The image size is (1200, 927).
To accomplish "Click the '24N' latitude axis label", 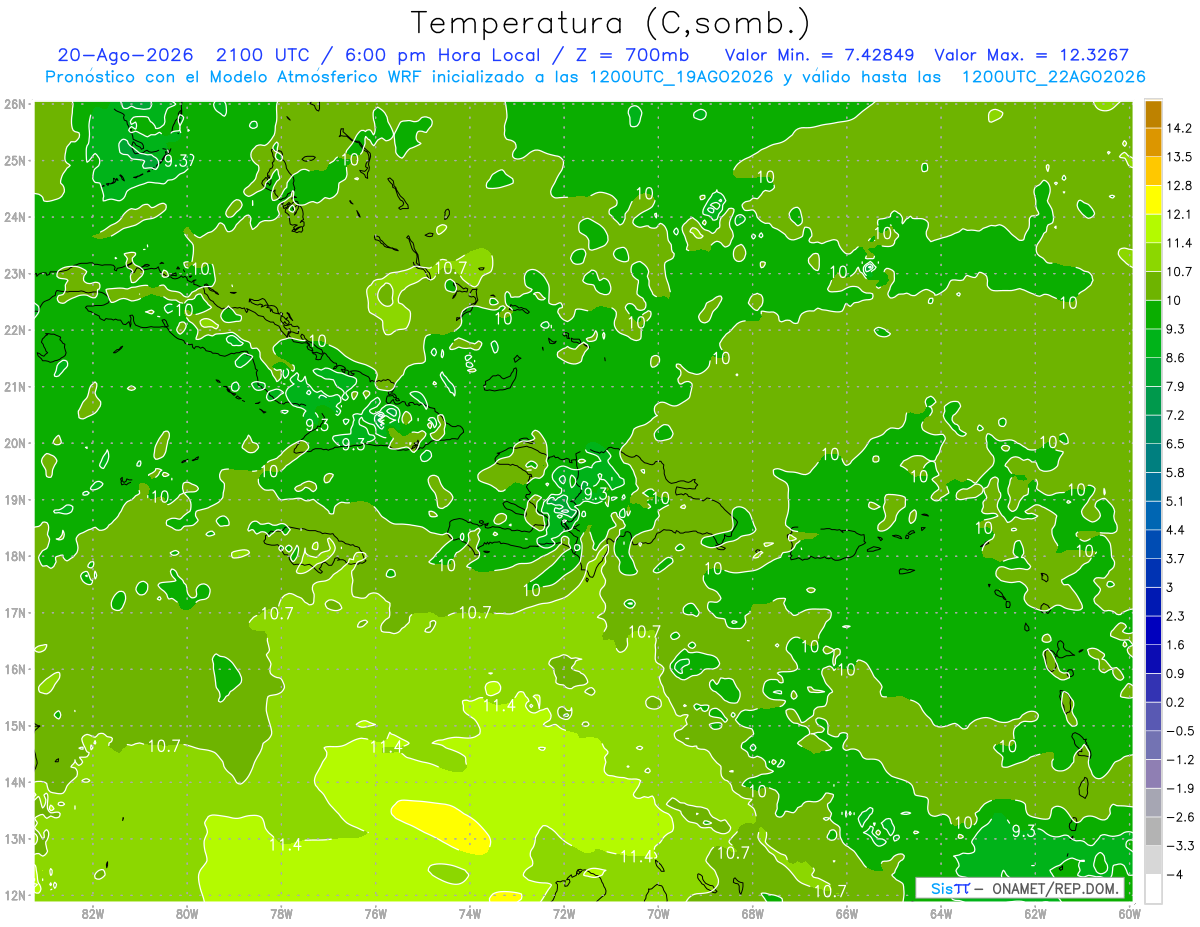I will click(15, 217).
